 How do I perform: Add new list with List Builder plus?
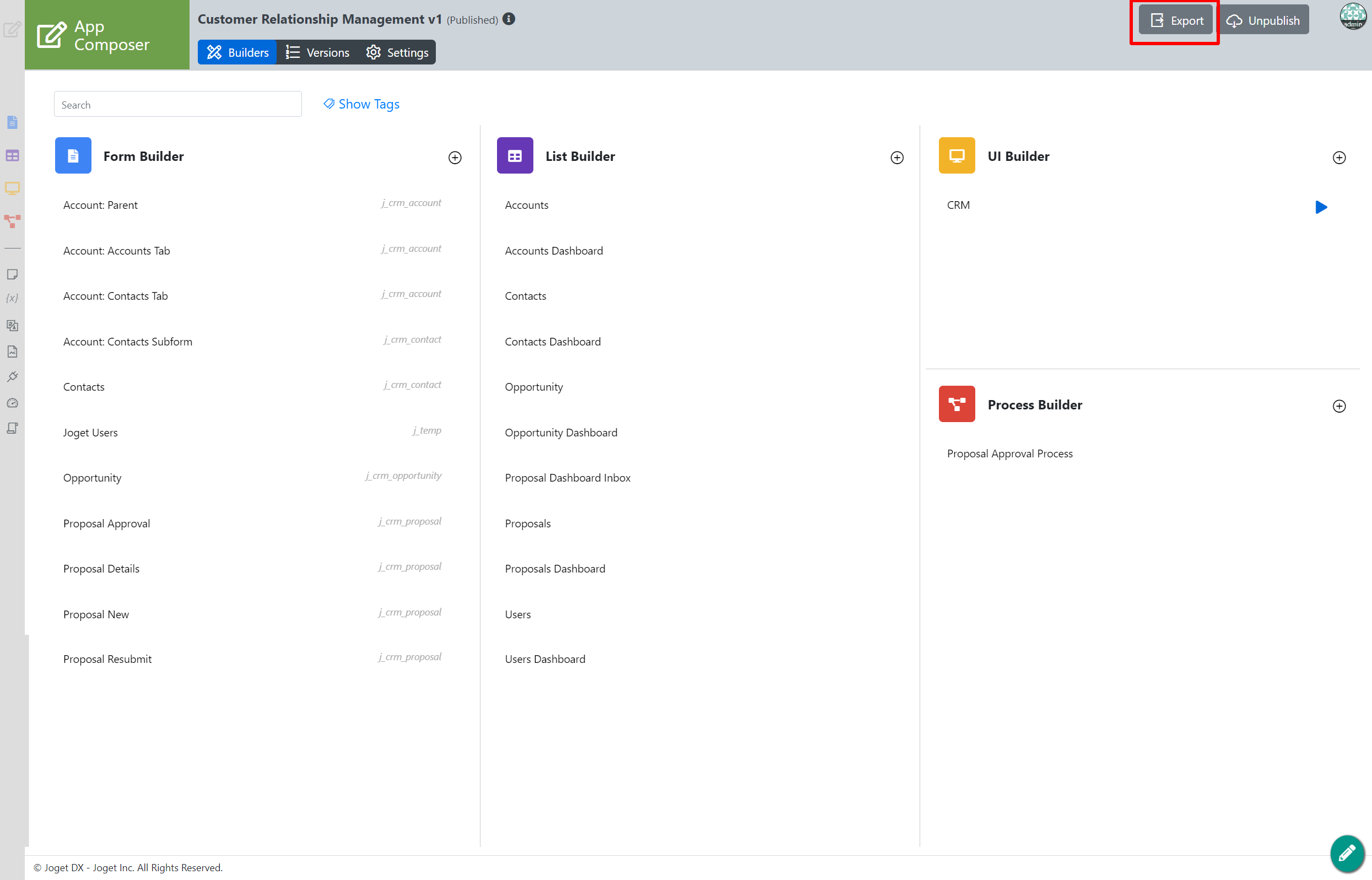click(896, 158)
